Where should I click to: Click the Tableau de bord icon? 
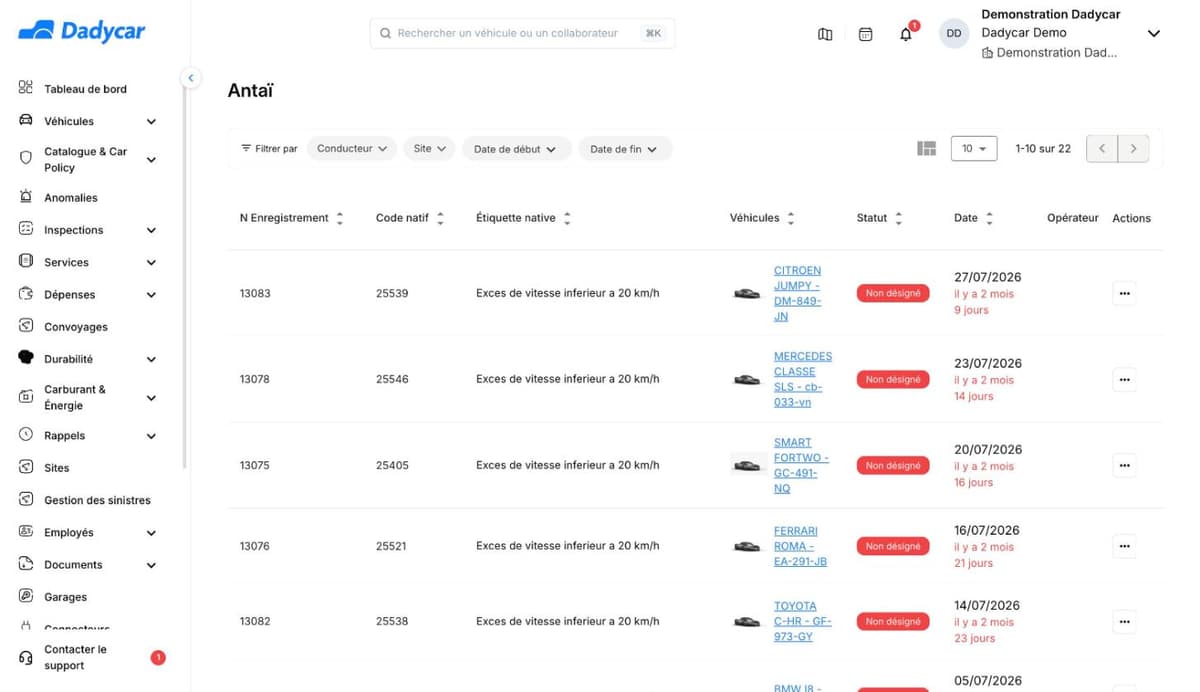26,88
